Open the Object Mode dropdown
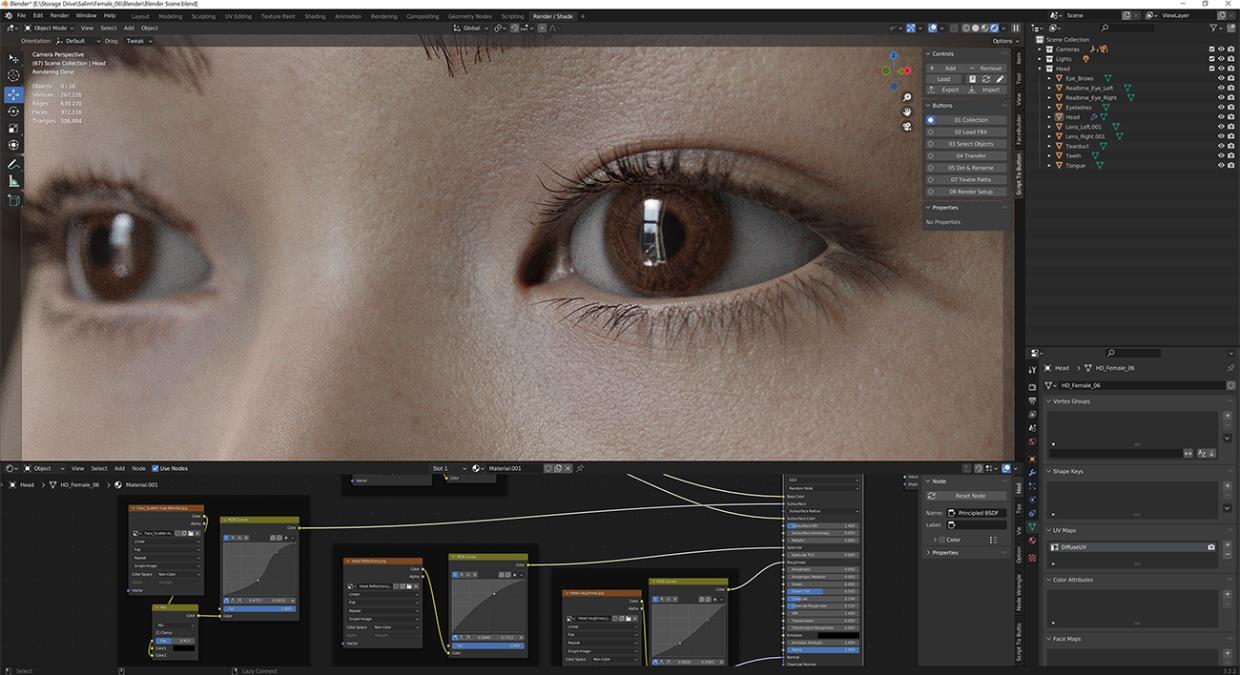Screen dimensions: 1240x675 [x=52, y=28]
